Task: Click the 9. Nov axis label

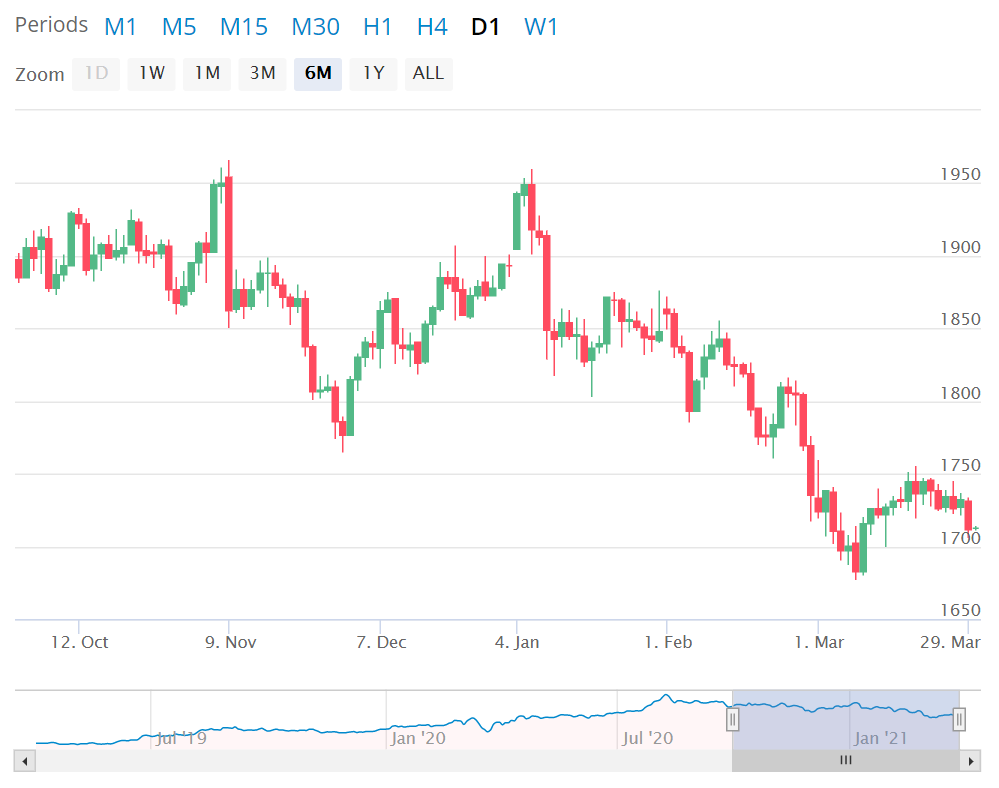Action: tap(230, 642)
